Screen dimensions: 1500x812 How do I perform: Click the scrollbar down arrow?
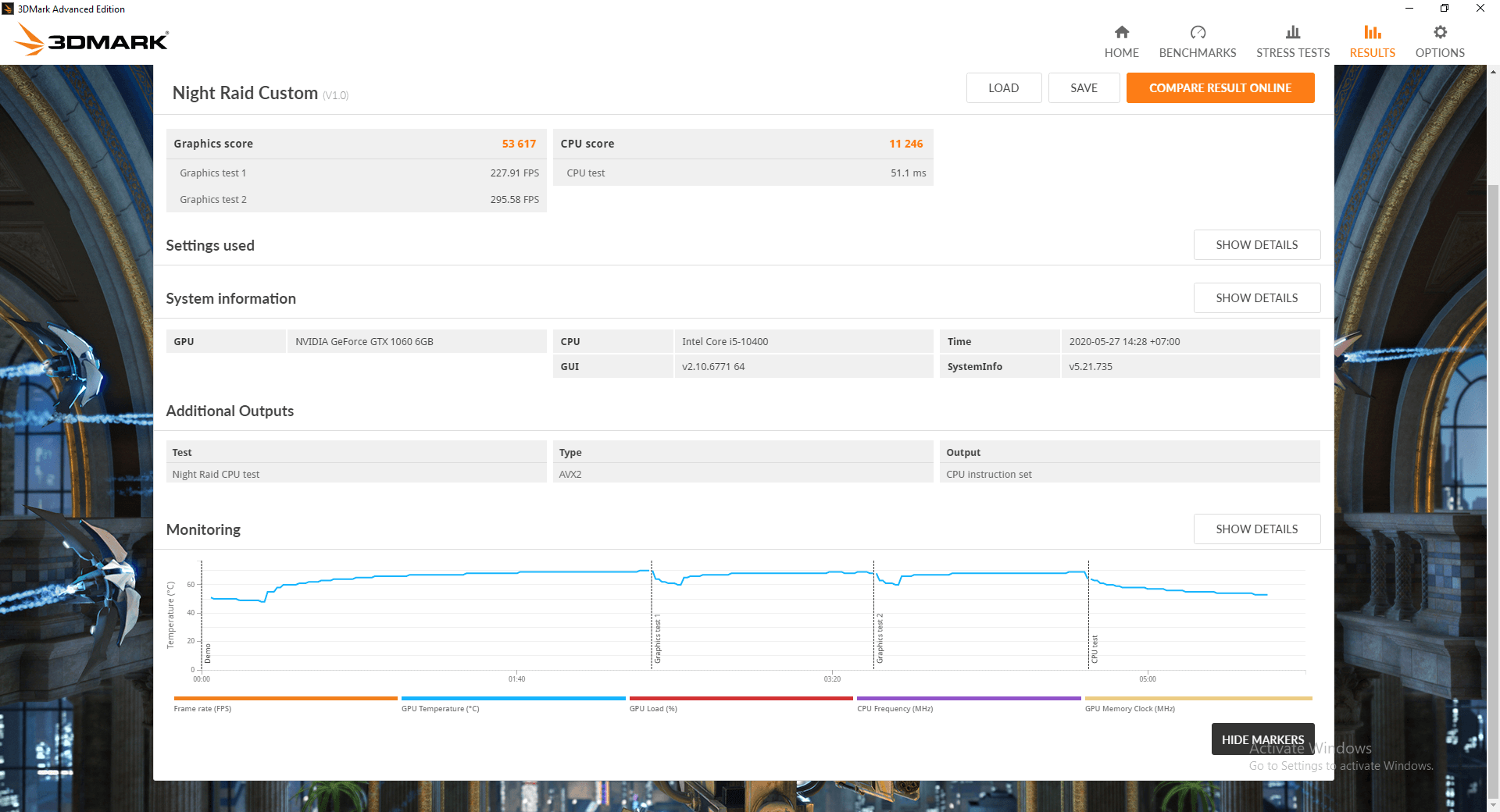[x=1493, y=805]
